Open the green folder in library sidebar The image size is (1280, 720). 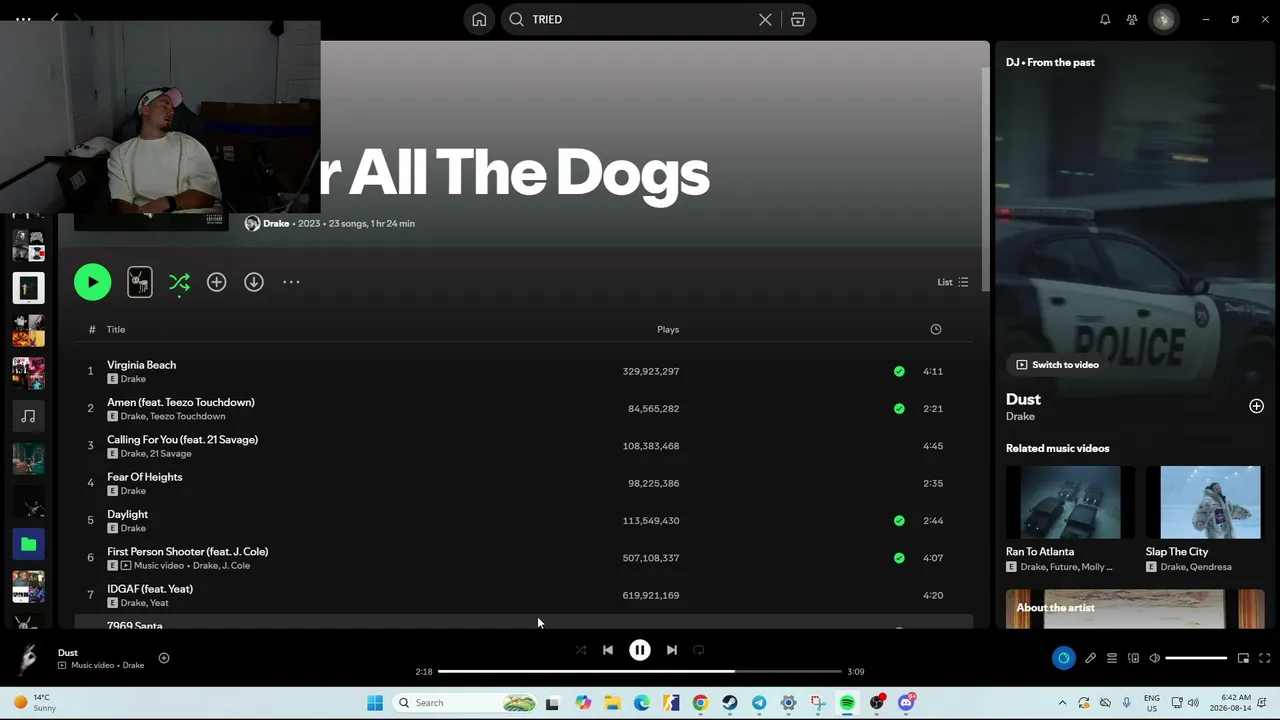coord(28,544)
